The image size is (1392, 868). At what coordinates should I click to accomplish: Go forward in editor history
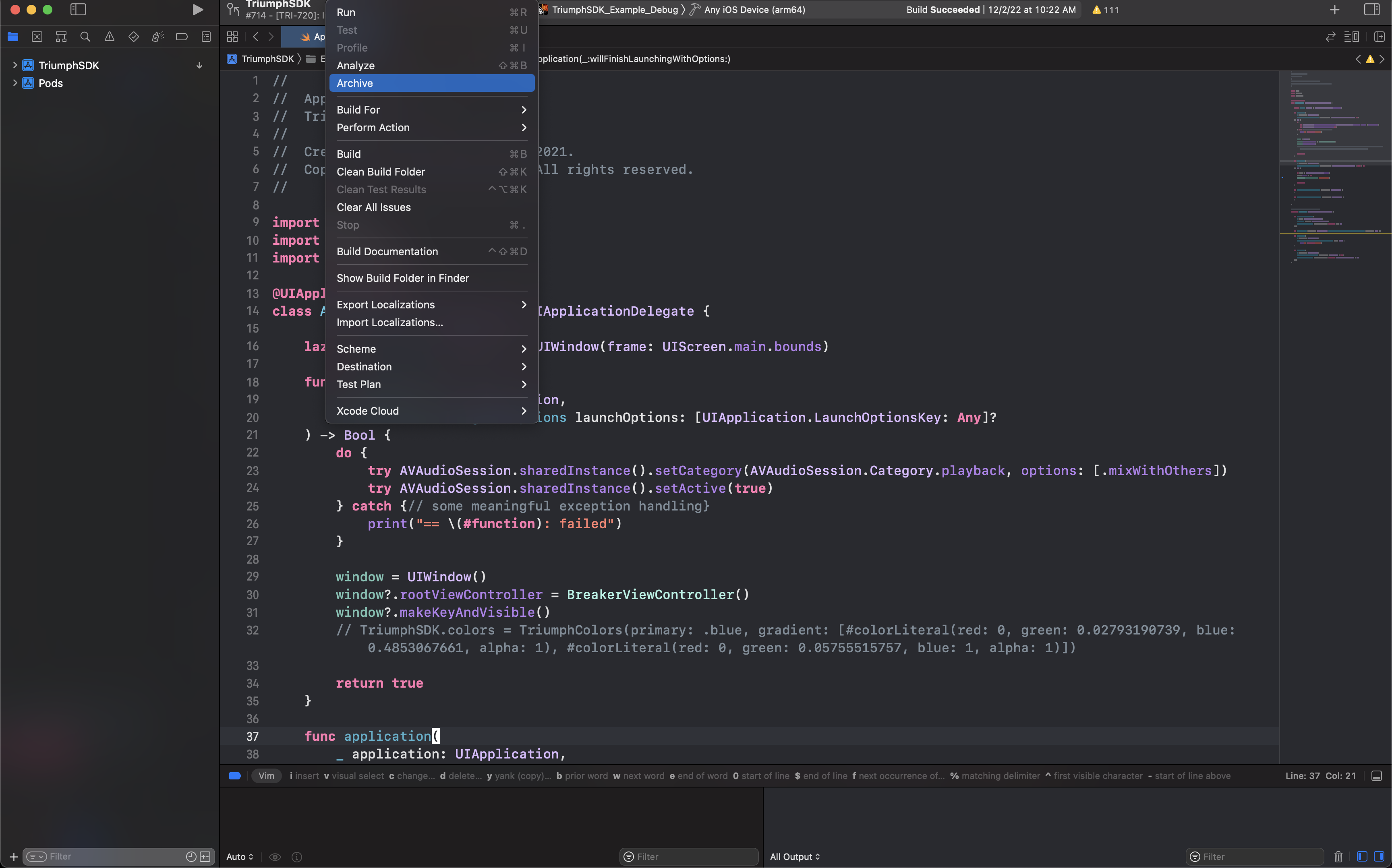click(x=271, y=37)
